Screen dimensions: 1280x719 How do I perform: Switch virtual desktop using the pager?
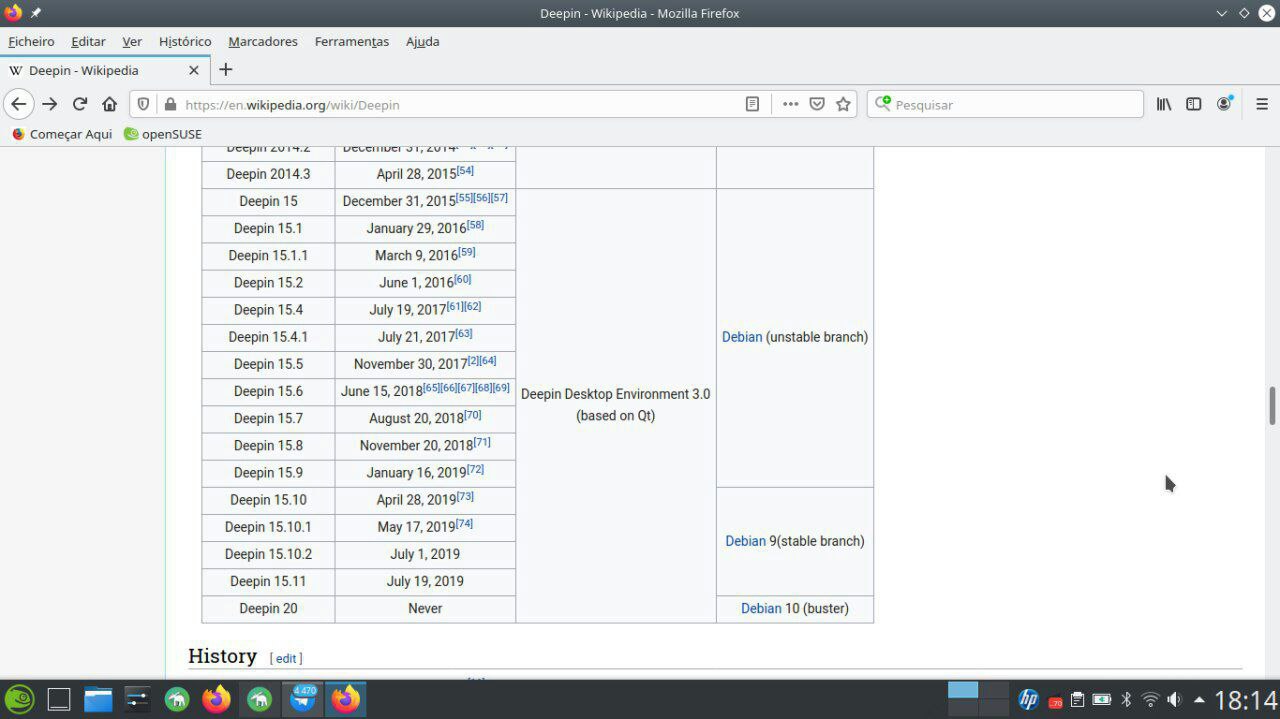tap(978, 698)
